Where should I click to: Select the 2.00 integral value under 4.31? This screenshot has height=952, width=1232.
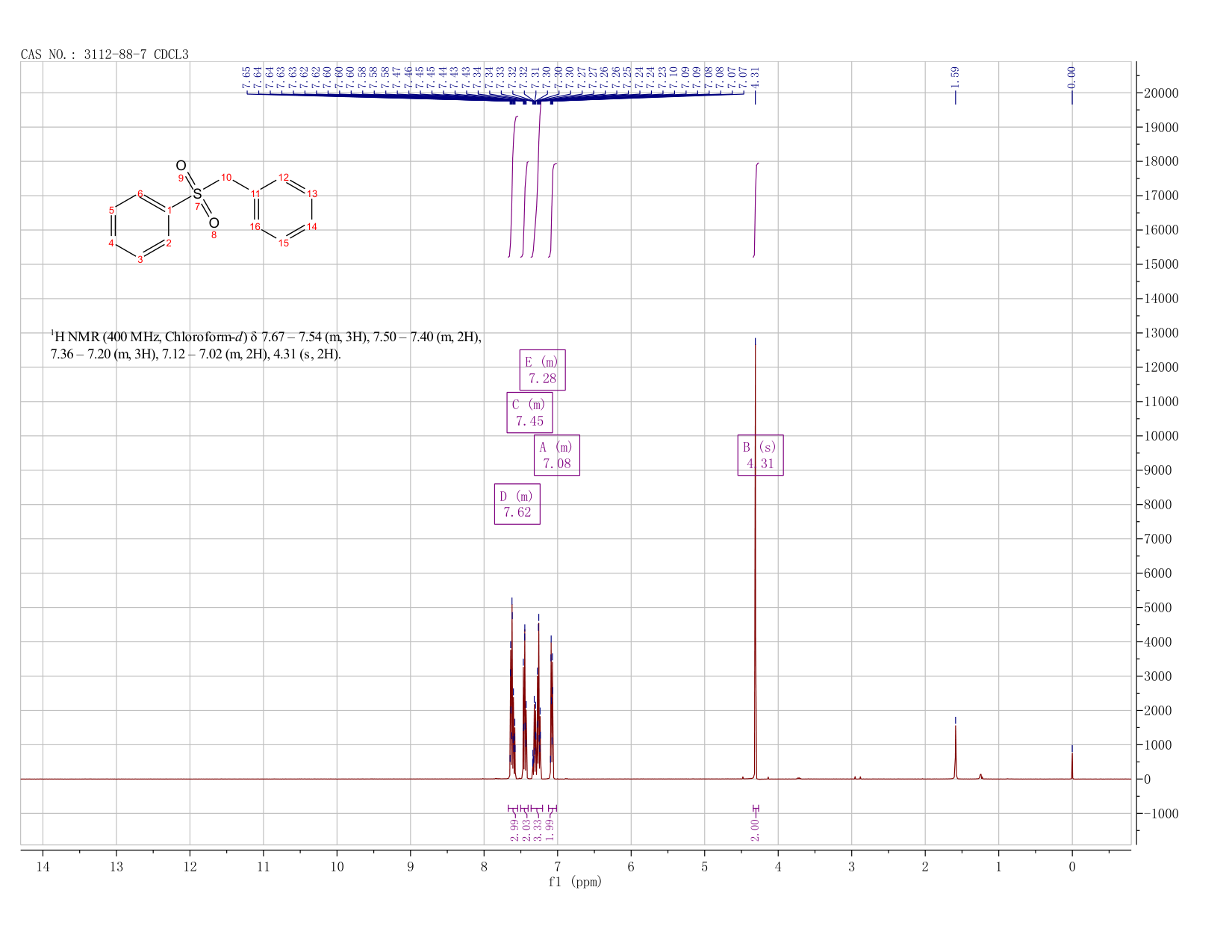pos(755,829)
